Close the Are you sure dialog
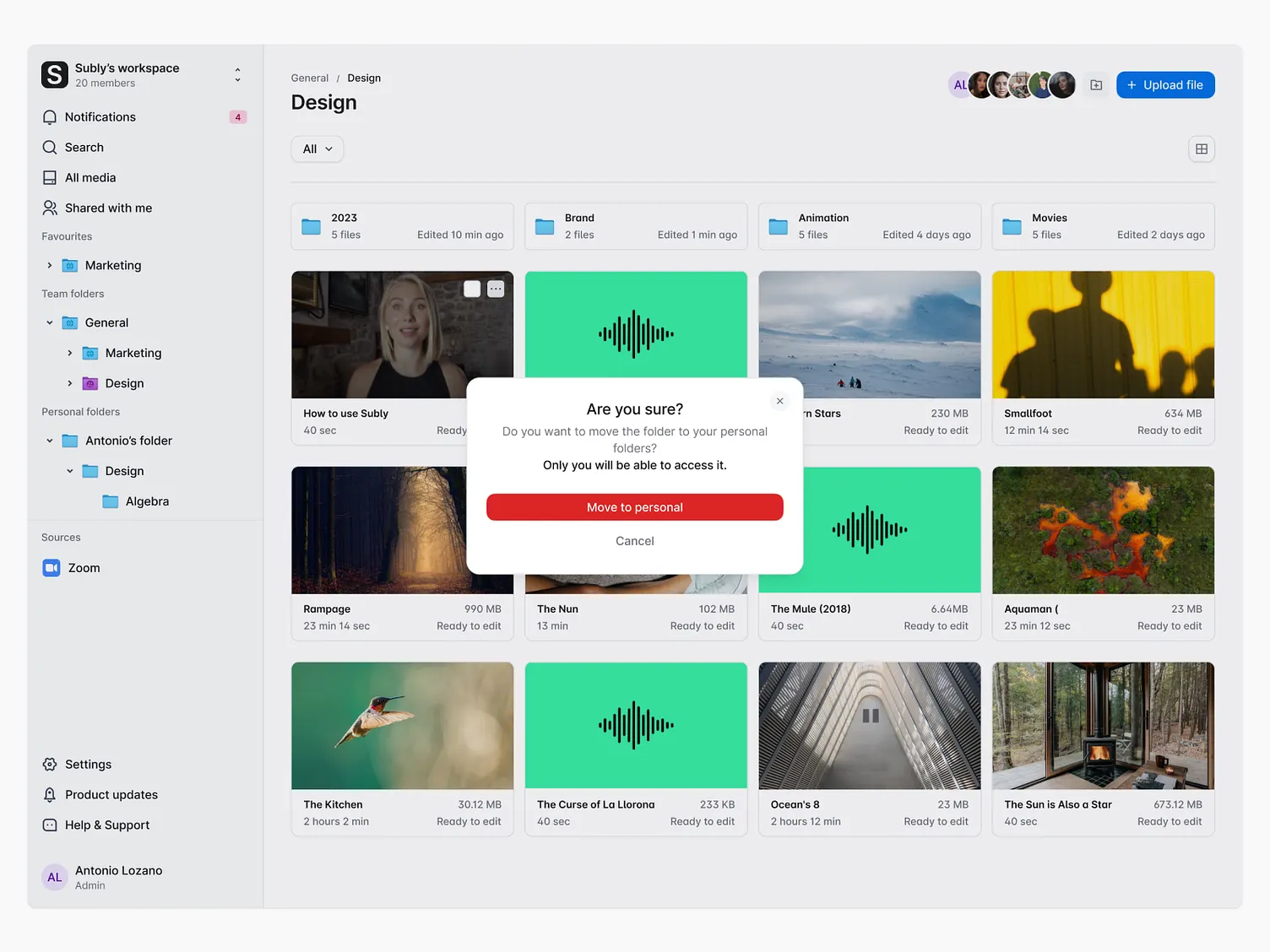The image size is (1270, 952). tap(780, 402)
